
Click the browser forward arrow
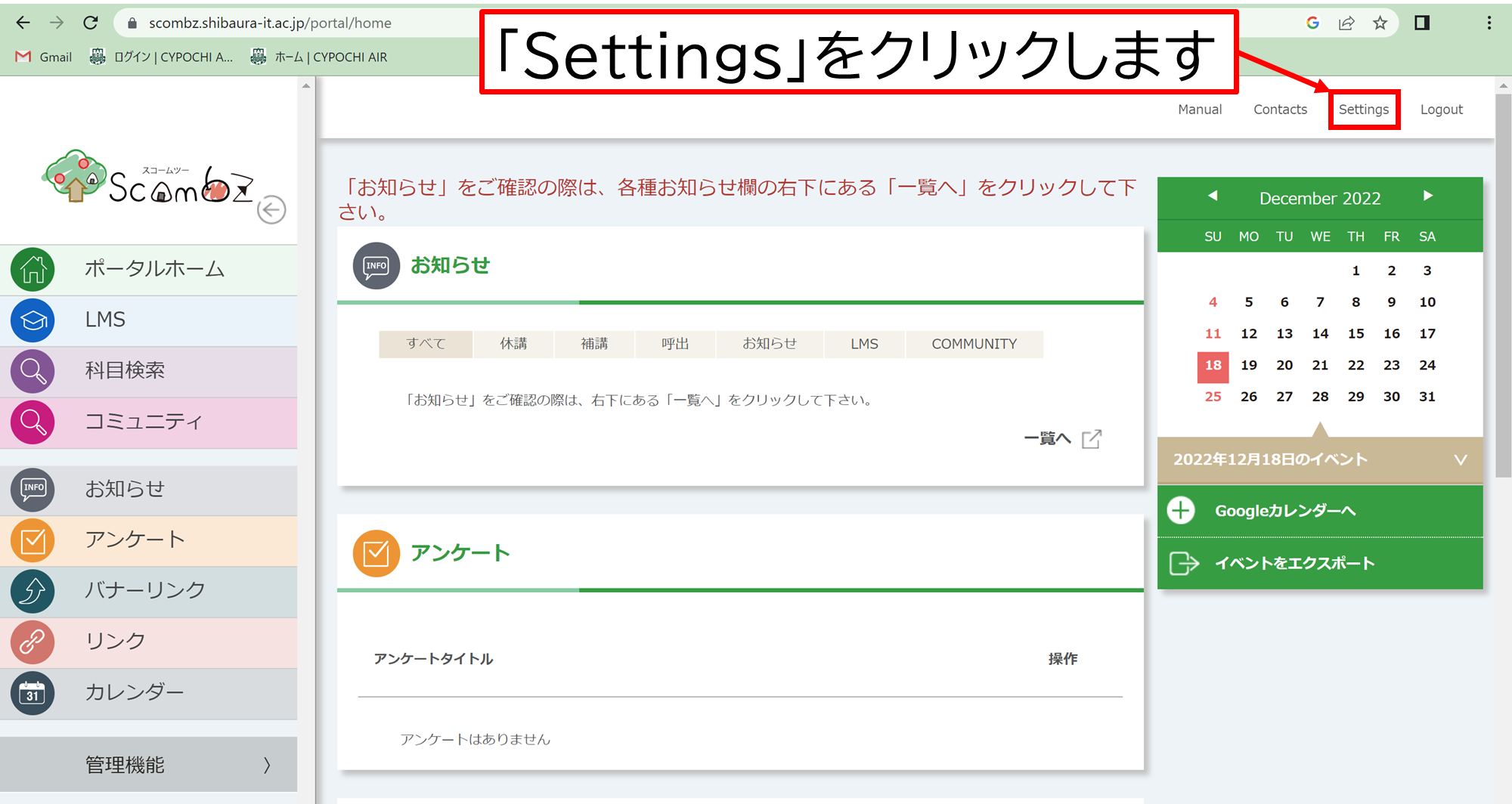(x=57, y=23)
